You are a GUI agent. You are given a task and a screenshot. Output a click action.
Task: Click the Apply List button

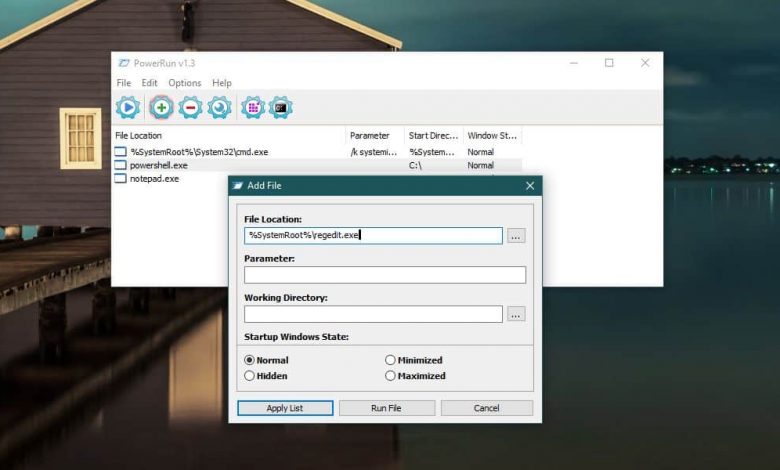(x=285, y=408)
